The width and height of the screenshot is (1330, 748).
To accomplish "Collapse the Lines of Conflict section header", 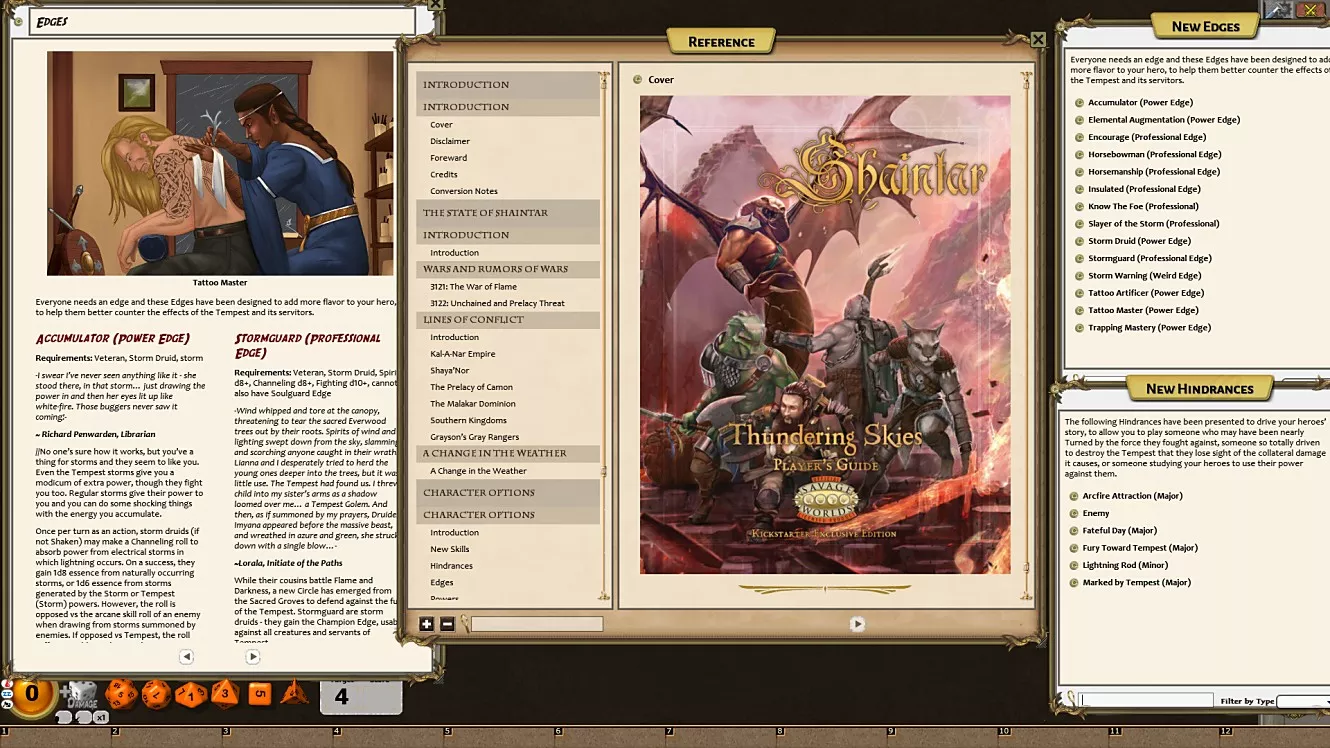I will pos(508,320).
